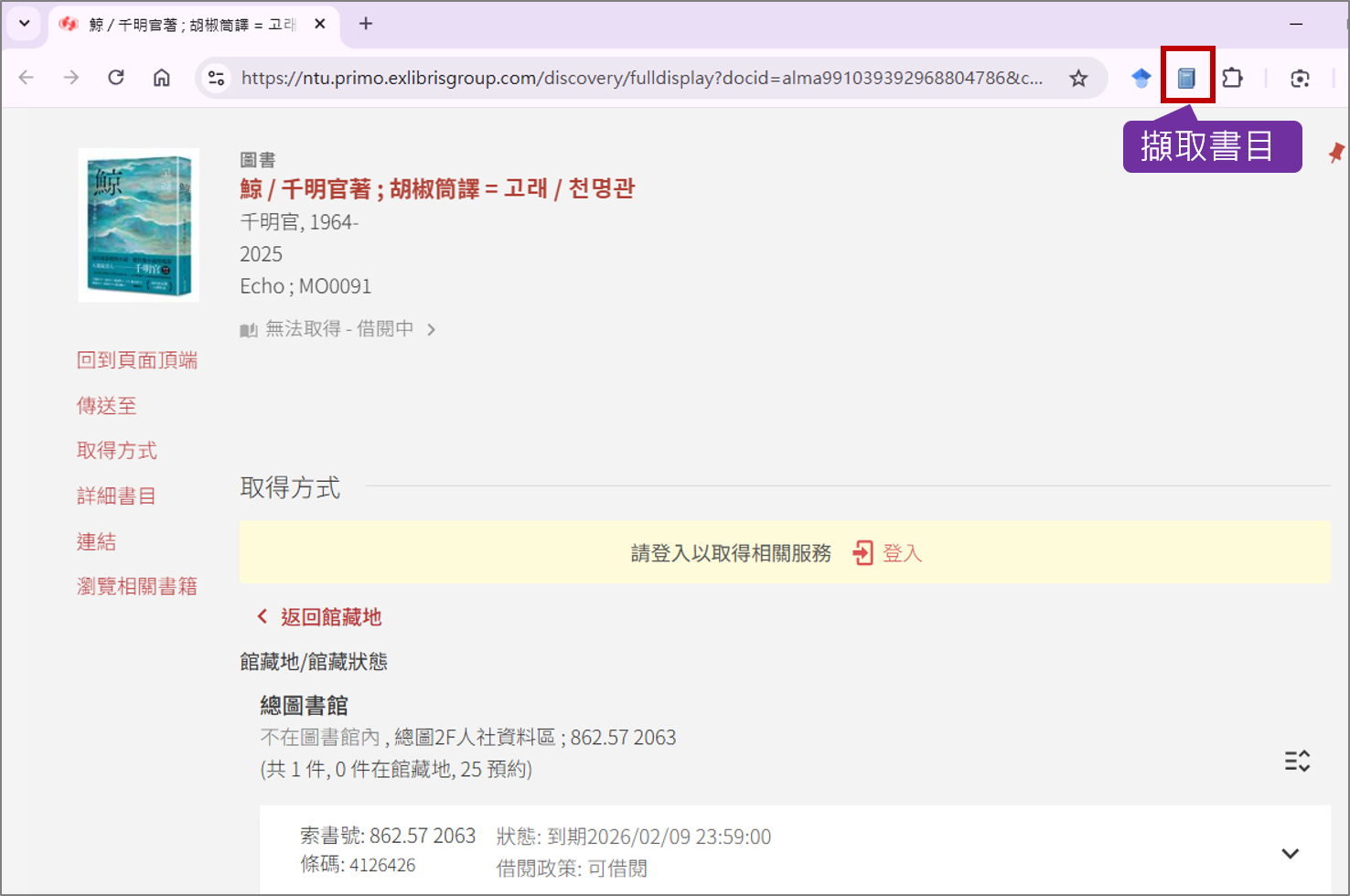Click the screenshot capture icon in toolbar
Screen dimensions: 1350x896
click(x=1300, y=79)
